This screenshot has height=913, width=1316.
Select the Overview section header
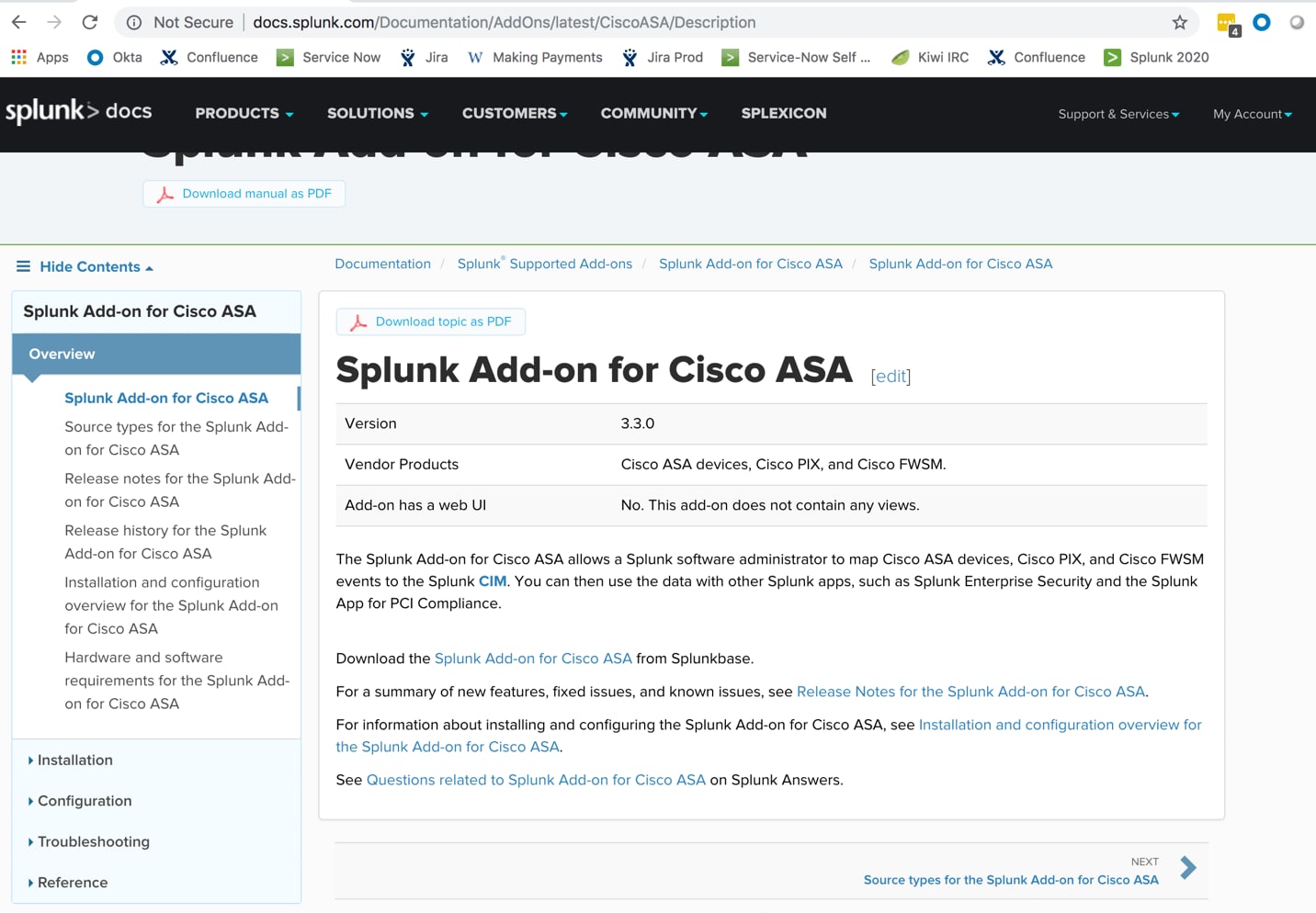point(156,354)
